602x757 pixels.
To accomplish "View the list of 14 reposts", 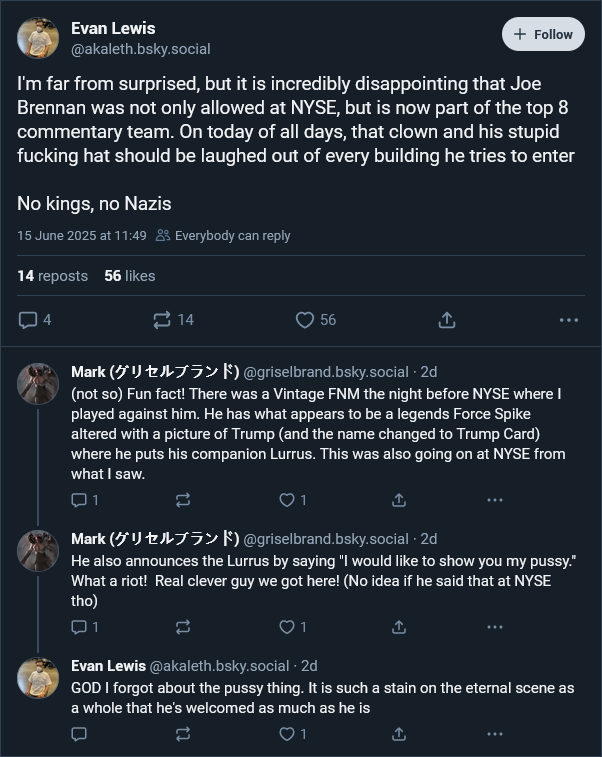I will pyautogui.click(x=53, y=276).
